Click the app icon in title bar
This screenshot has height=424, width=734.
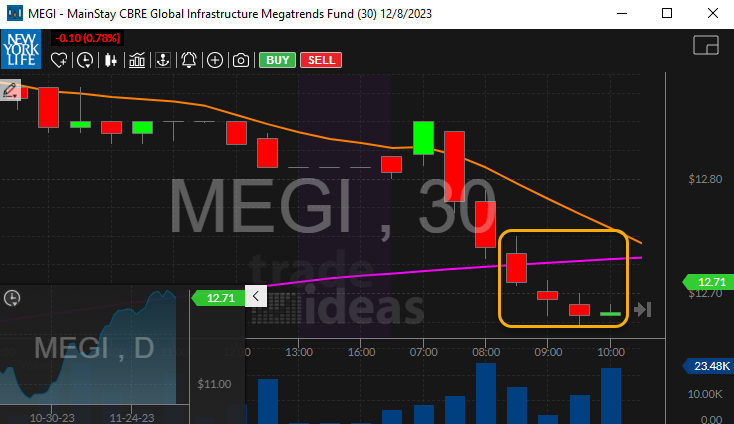(15, 13)
